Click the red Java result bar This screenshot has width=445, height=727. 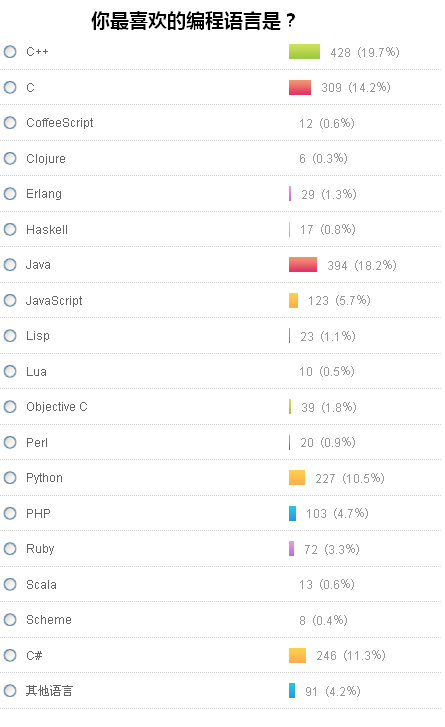[303, 264]
